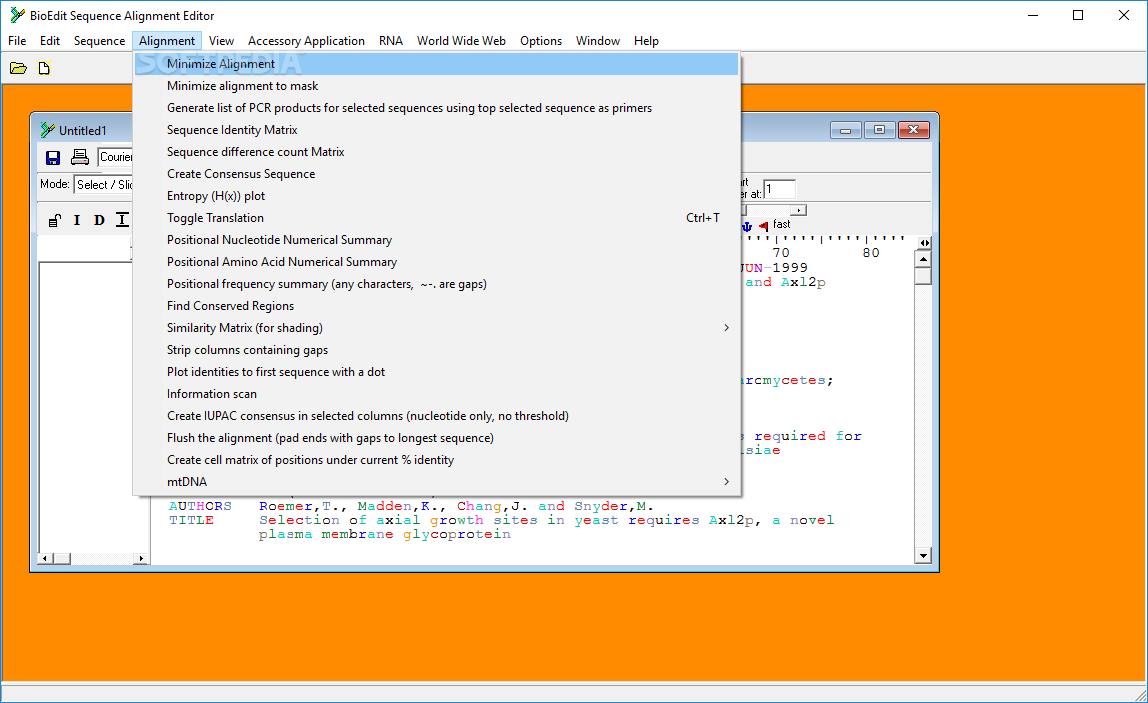Click the split-view arrows icon above the vertical scrollbar
The height and width of the screenshot is (703, 1148).
(925, 243)
